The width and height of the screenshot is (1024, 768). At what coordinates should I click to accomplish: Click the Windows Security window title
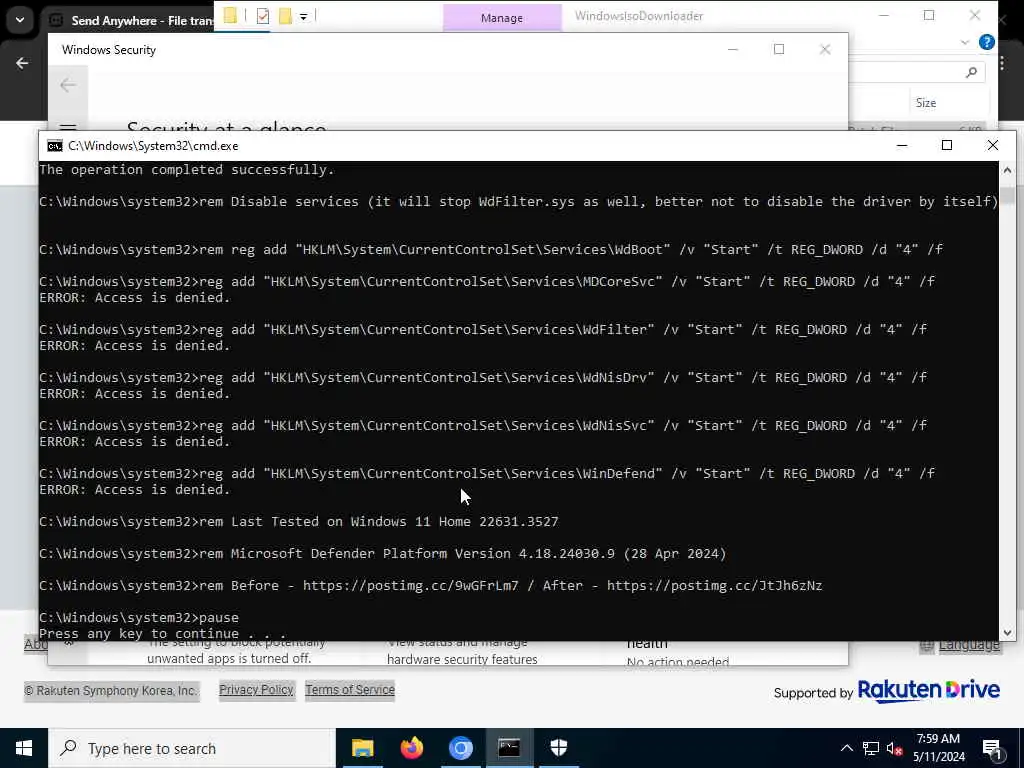point(108,50)
